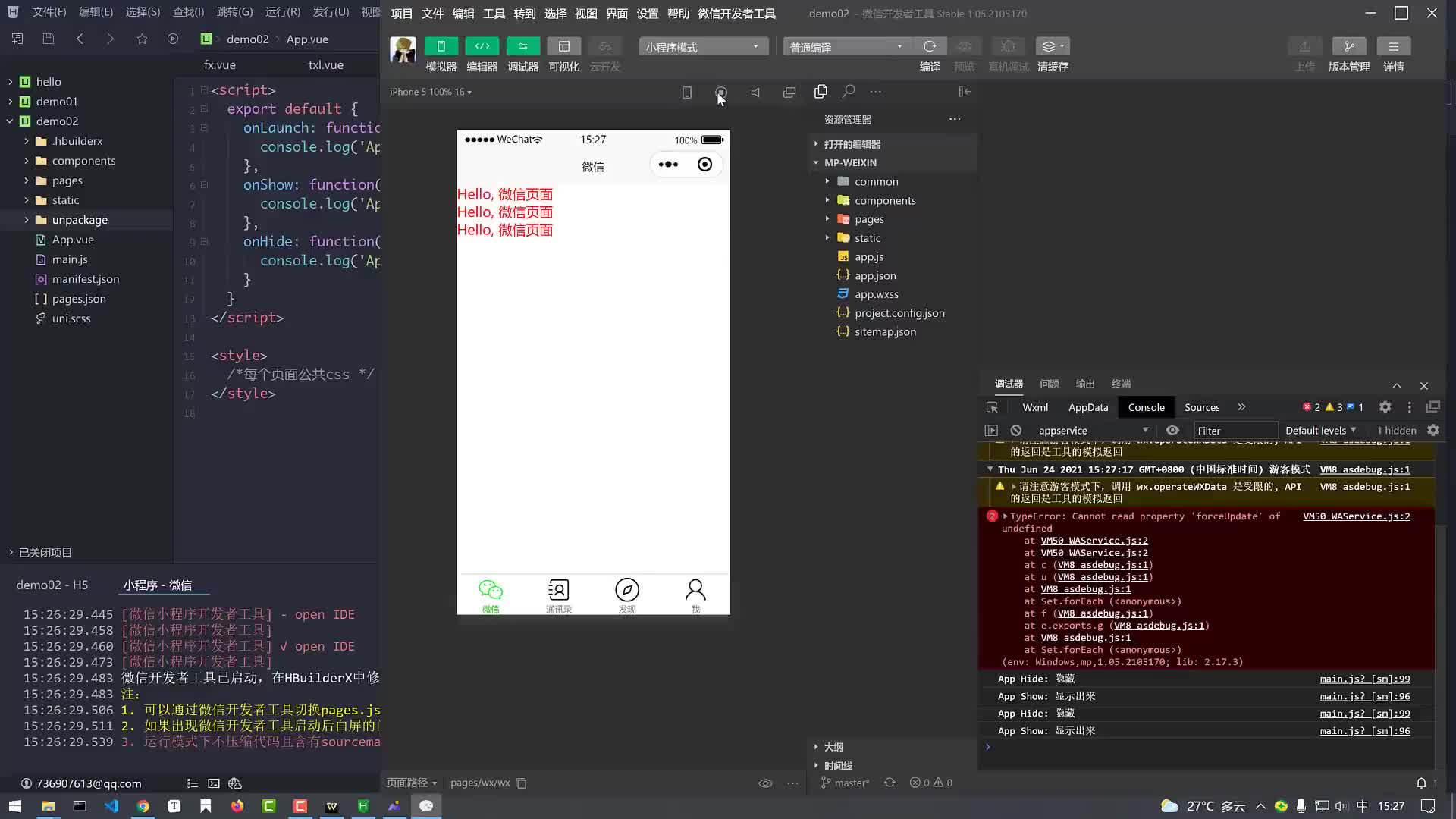Screen dimensions: 1456x819
Task: Copy the page path pages/wx/wx icon
Action: (x=521, y=783)
